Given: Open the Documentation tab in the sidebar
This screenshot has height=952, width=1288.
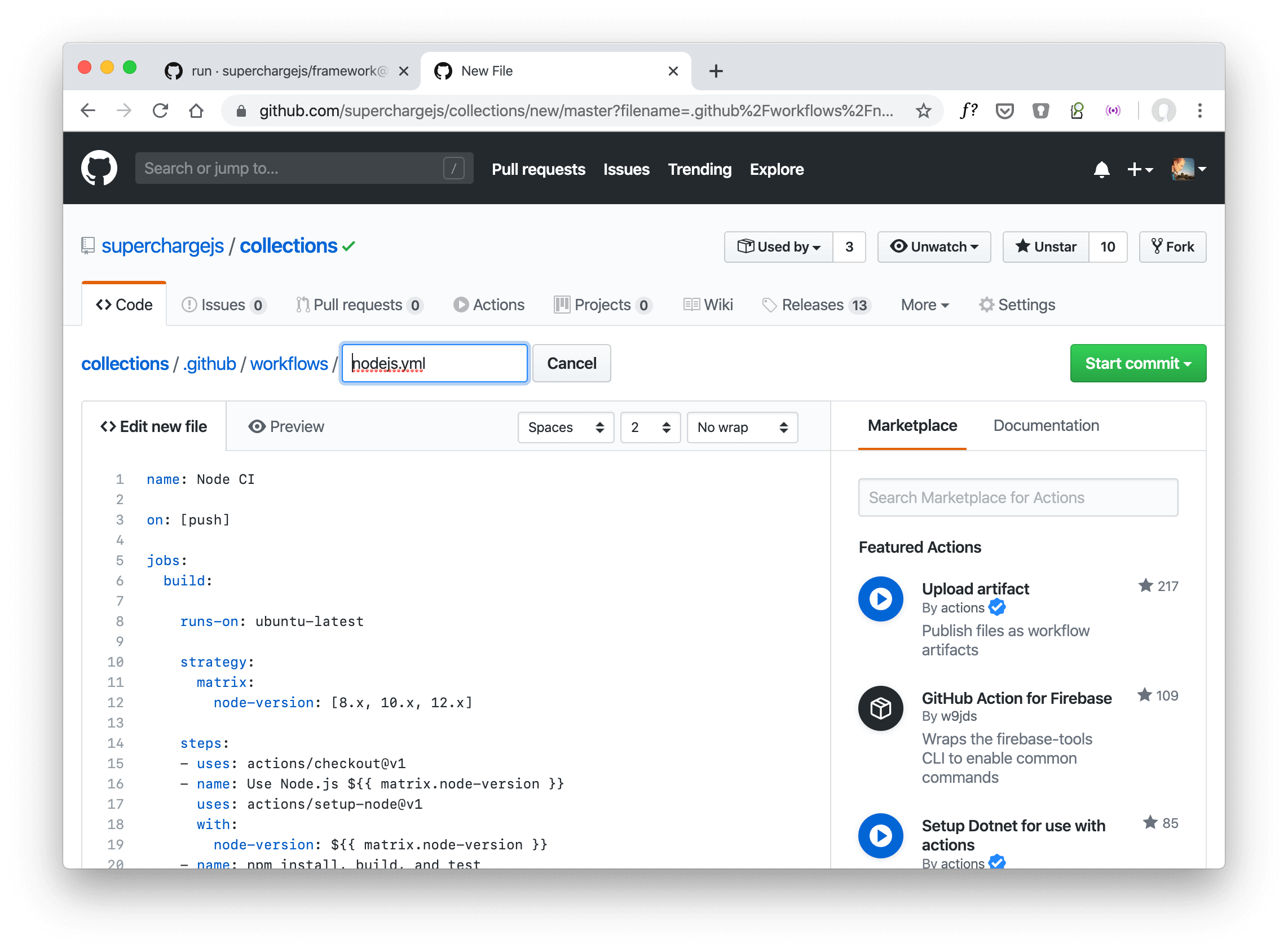Looking at the screenshot, I should point(1046,425).
